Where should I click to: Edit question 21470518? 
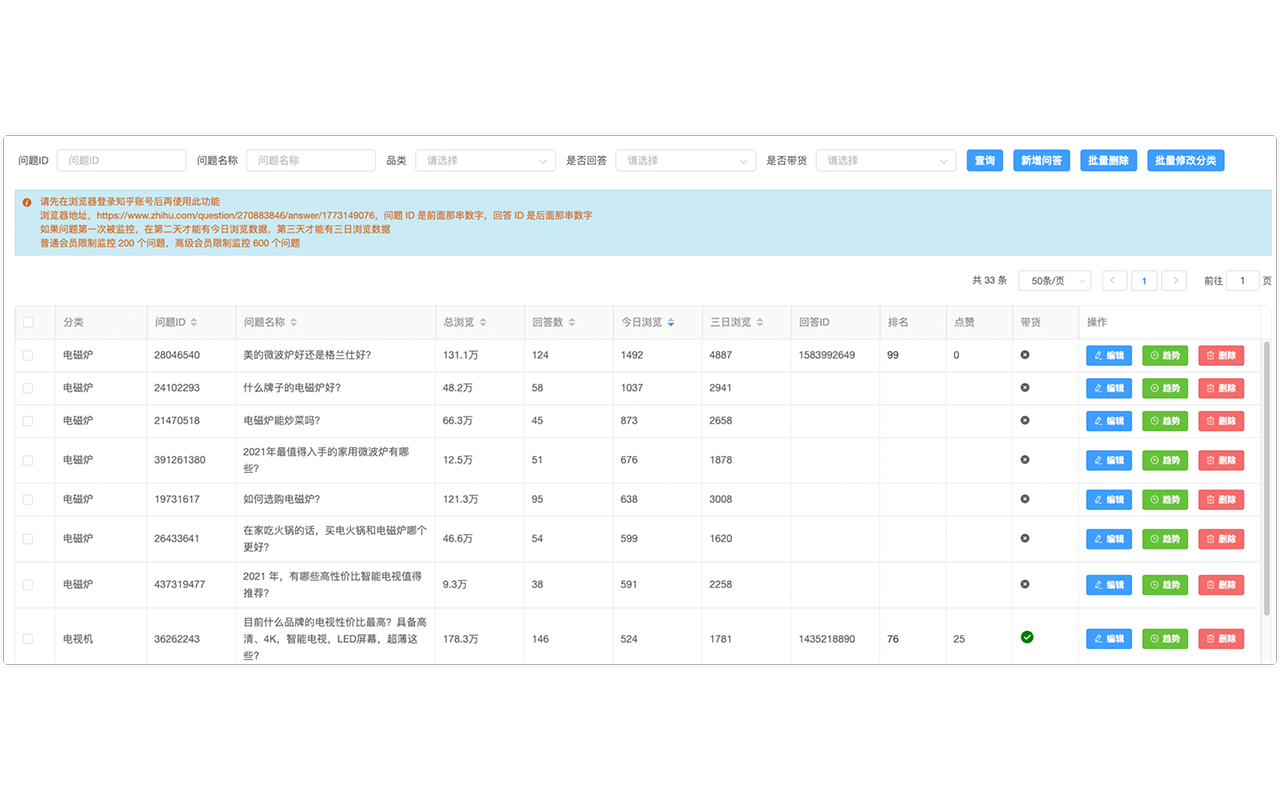pyautogui.click(x=1109, y=421)
